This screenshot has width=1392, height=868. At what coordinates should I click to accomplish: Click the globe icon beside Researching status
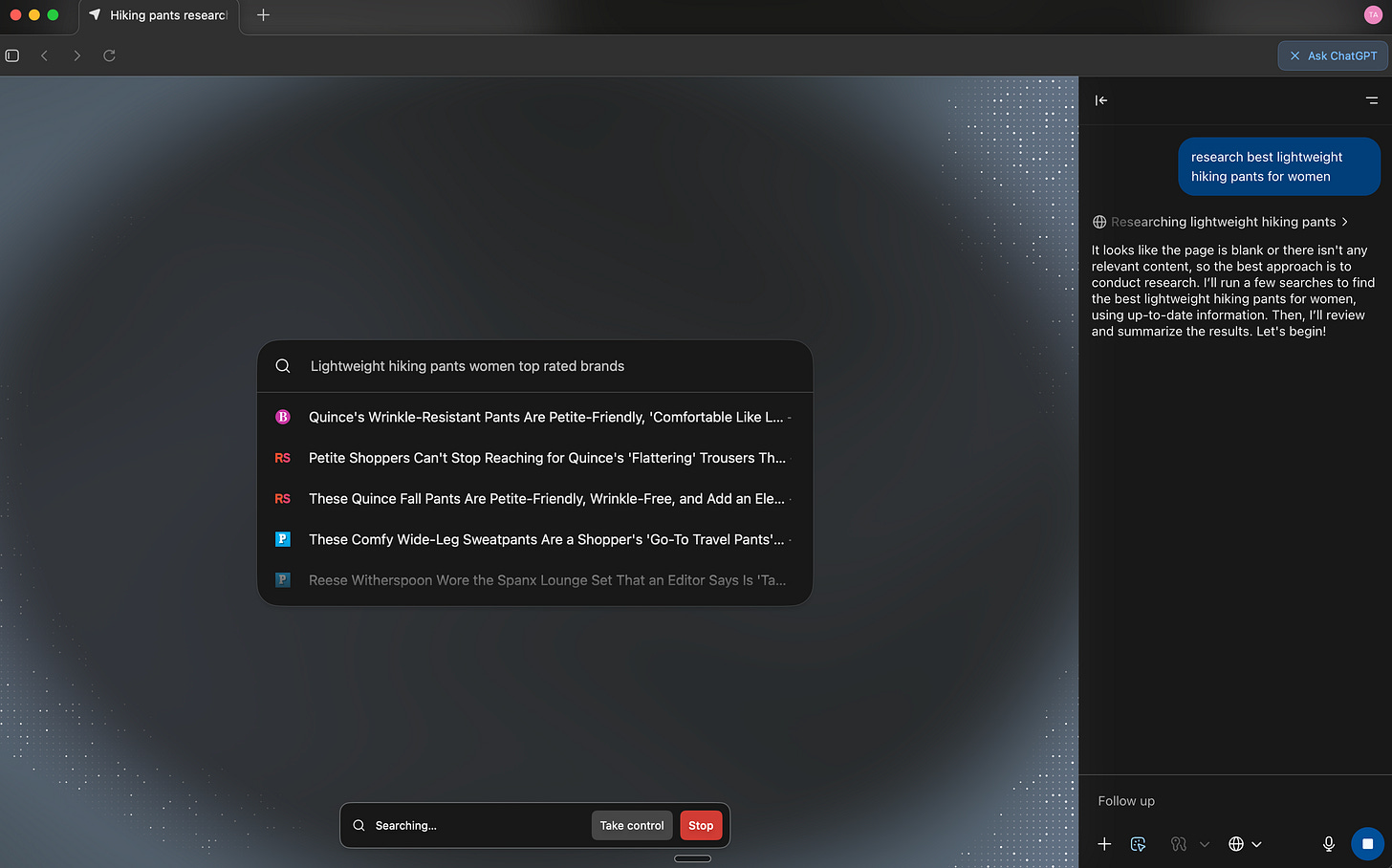click(x=1099, y=222)
